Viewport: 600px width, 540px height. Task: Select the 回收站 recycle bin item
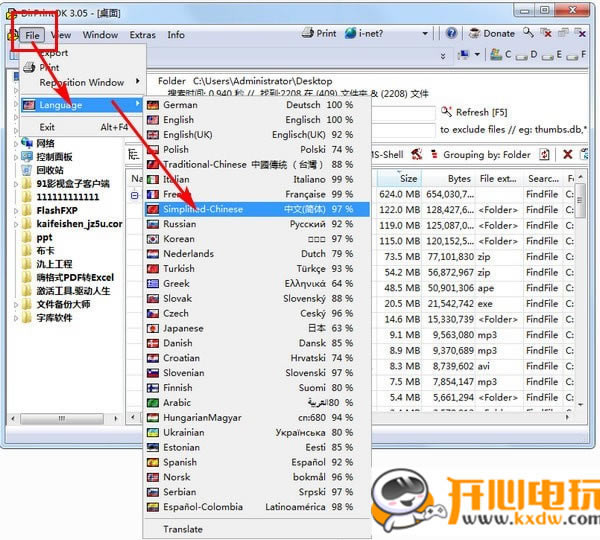point(50,170)
